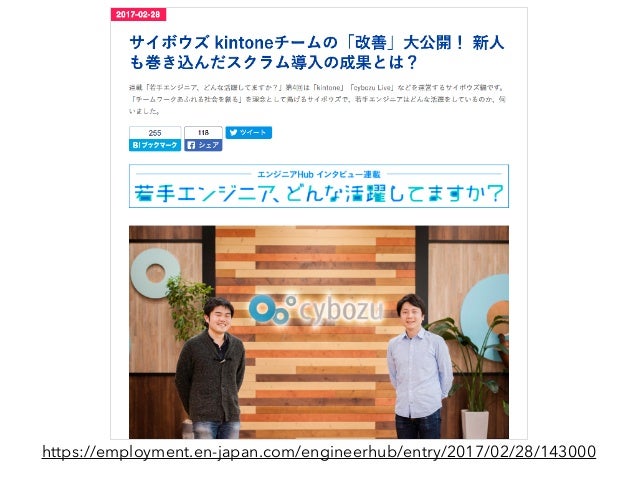Click the 255 bookmark count box
The width and height of the screenshot is (638, 479).
coord(155,133)
